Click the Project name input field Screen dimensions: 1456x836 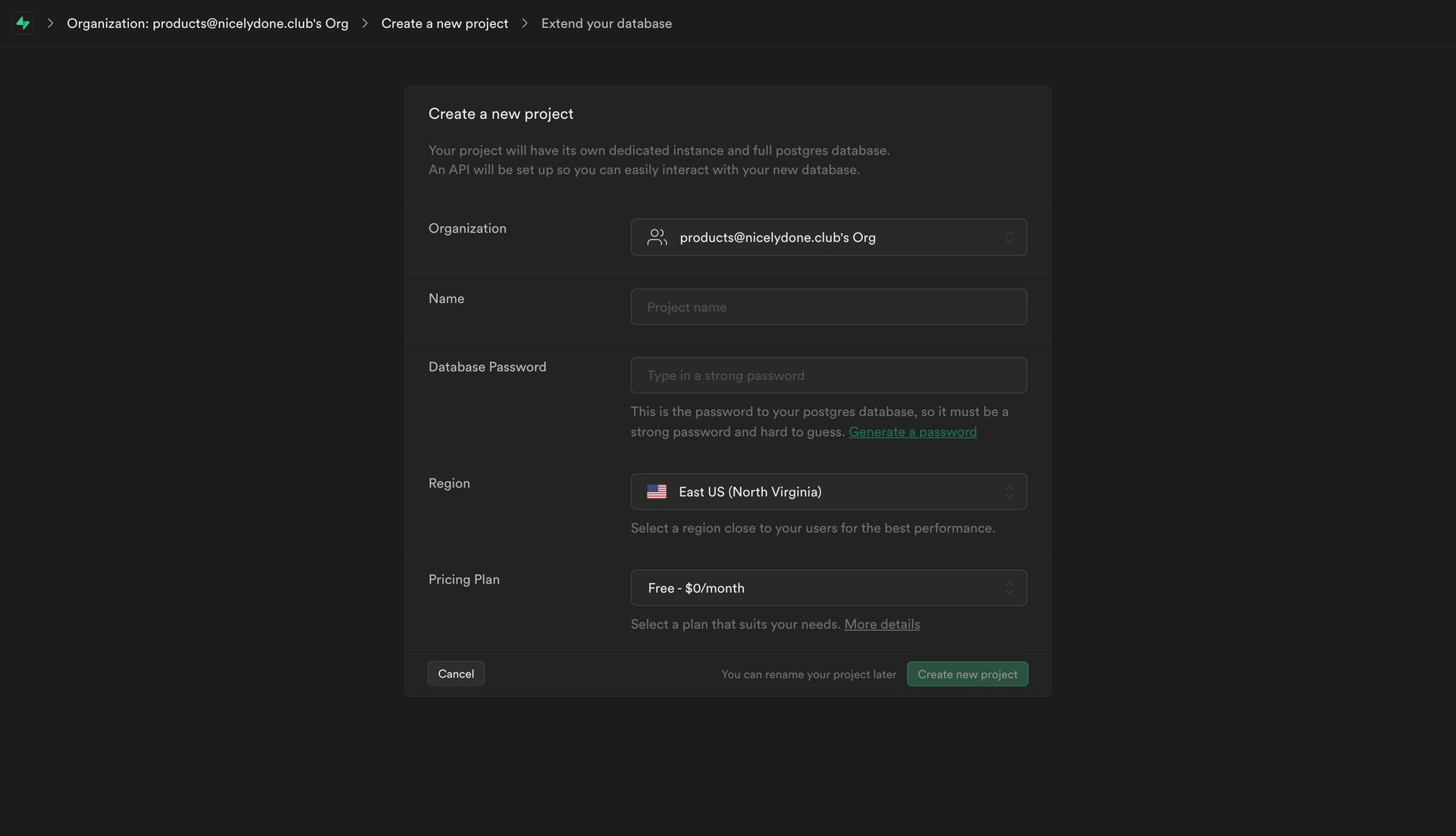click(828, 306)
